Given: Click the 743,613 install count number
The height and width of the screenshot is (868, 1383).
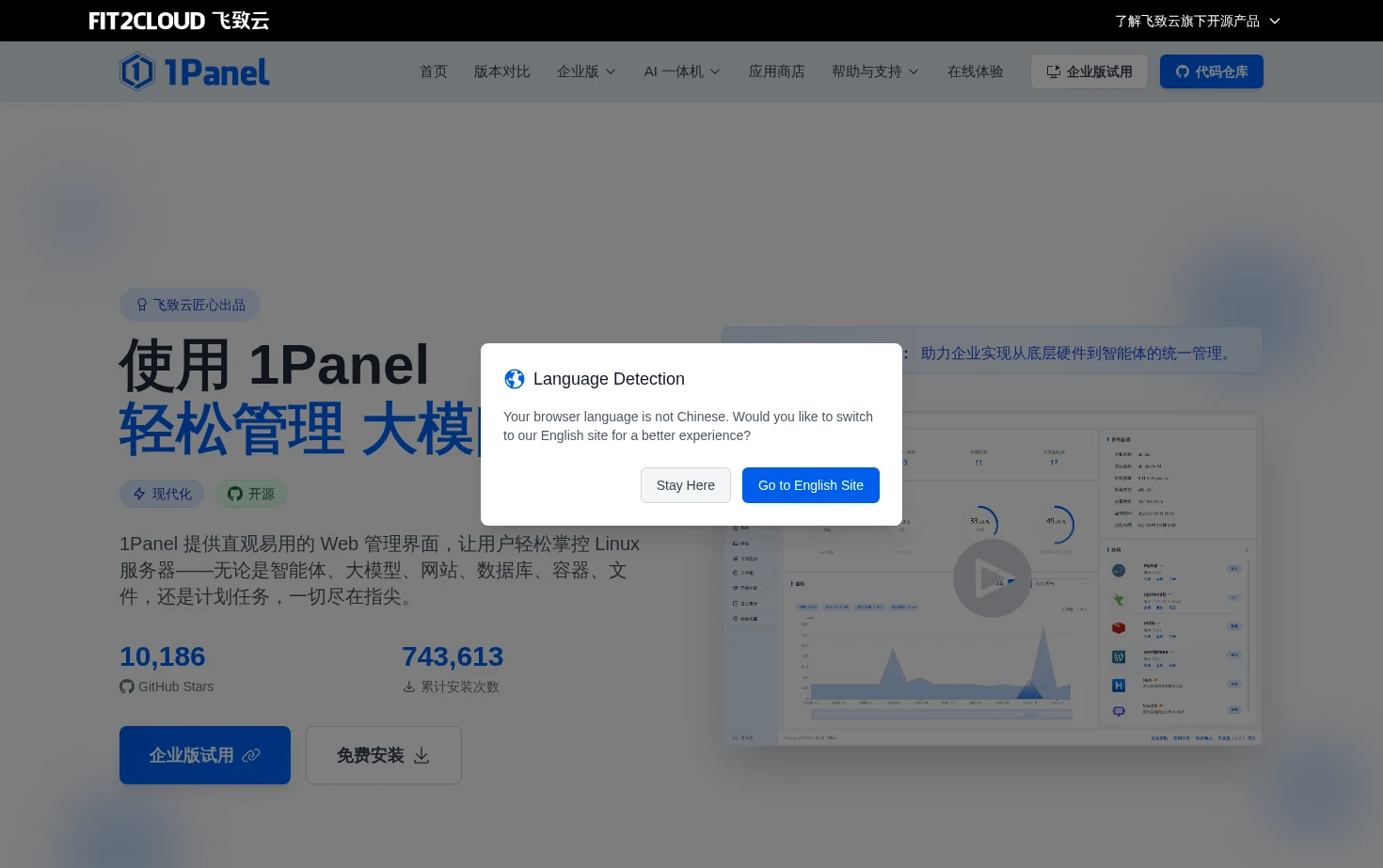Looking at the screenshot, I should (453, 656).
